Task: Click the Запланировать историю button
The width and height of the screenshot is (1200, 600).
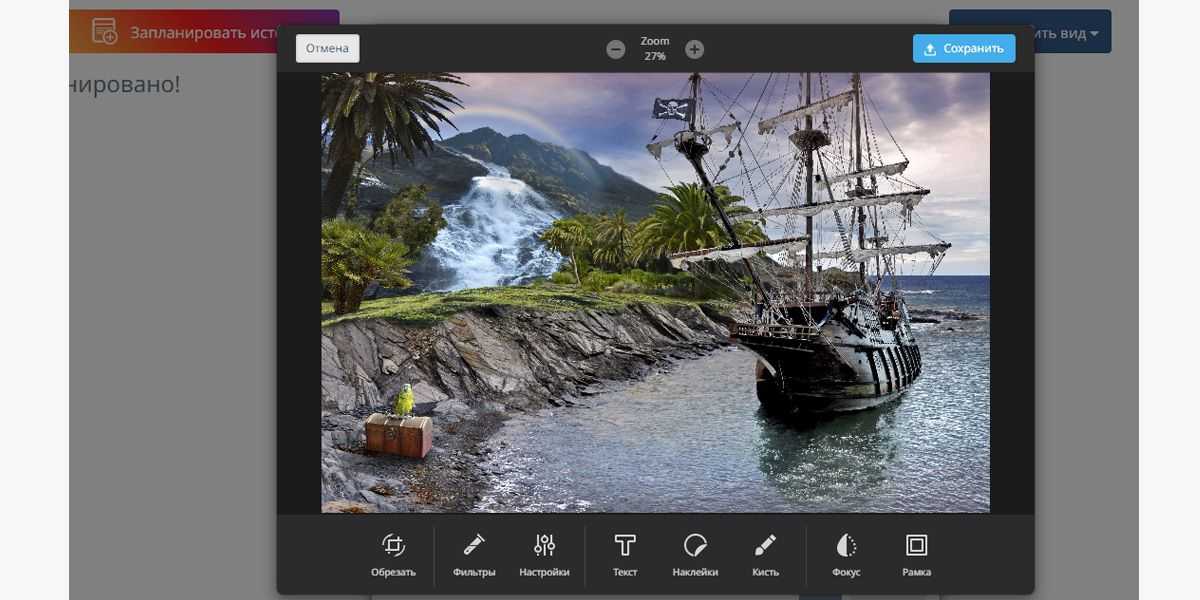Action: (x=200, y=31)
